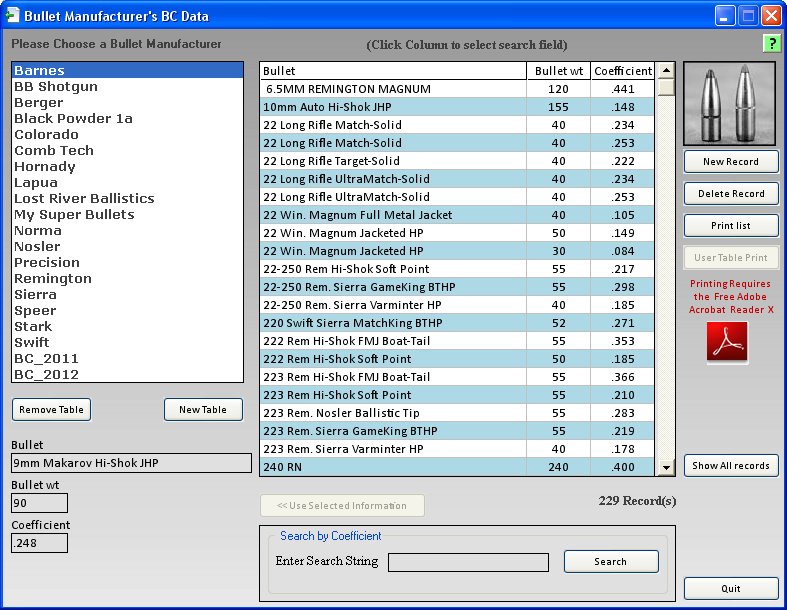
Task: Click the bullet table scrollbar thumb
Action: click(666, 87)
